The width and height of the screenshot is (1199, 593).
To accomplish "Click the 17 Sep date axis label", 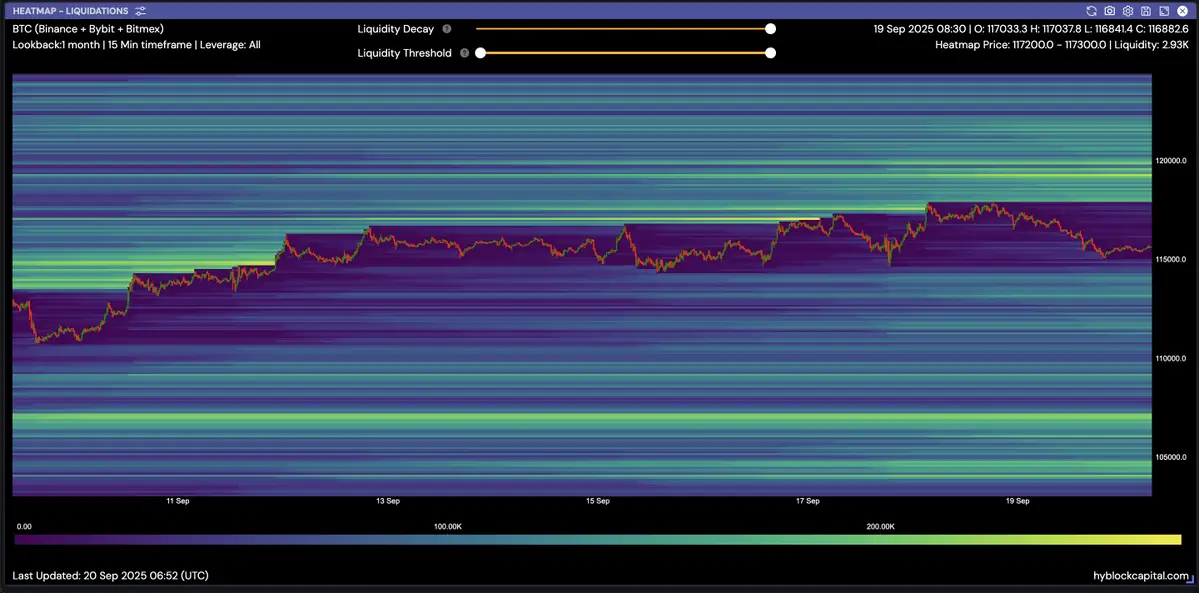I will 807,502.
